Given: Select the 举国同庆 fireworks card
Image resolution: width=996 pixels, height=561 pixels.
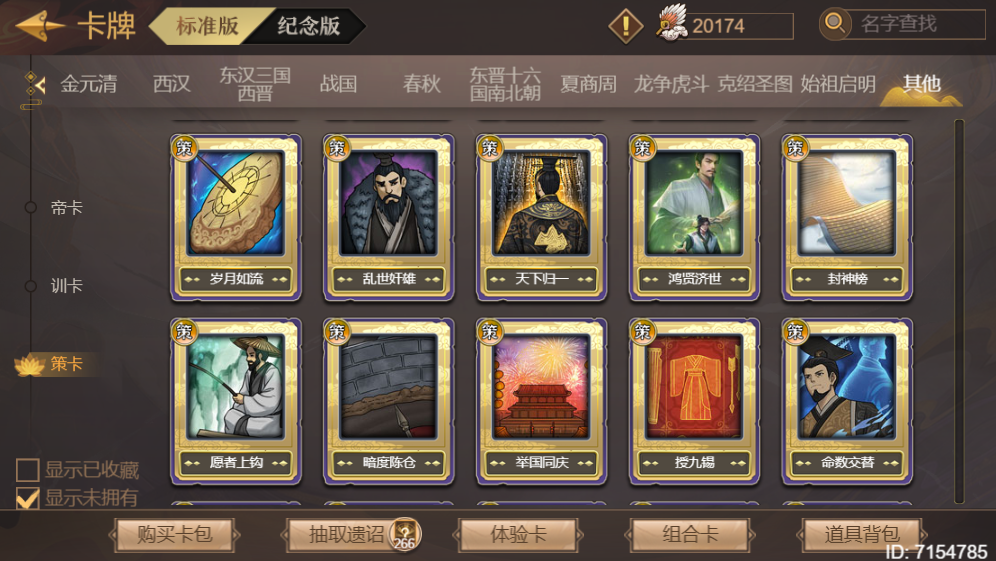Looking at the screenshot, I should [x=541, y=402].
